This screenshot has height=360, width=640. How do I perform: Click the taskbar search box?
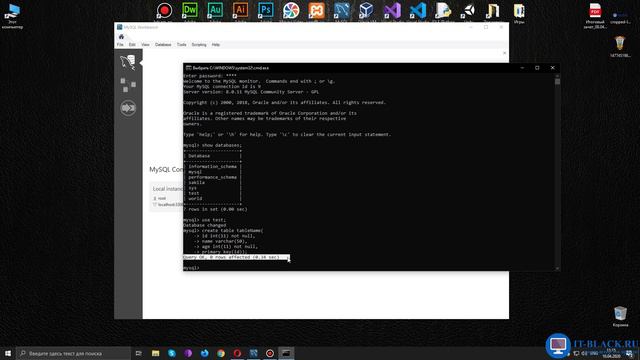coord(73,353)
